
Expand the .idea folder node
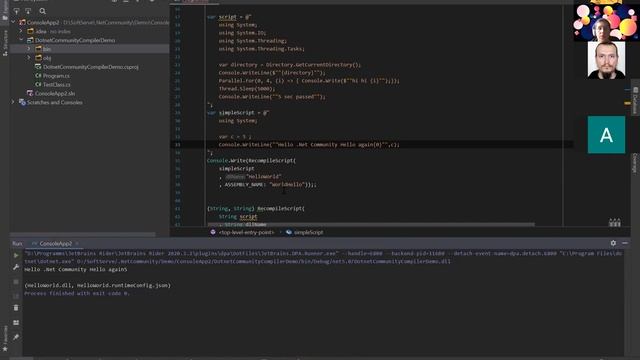[x=21, y=31]
